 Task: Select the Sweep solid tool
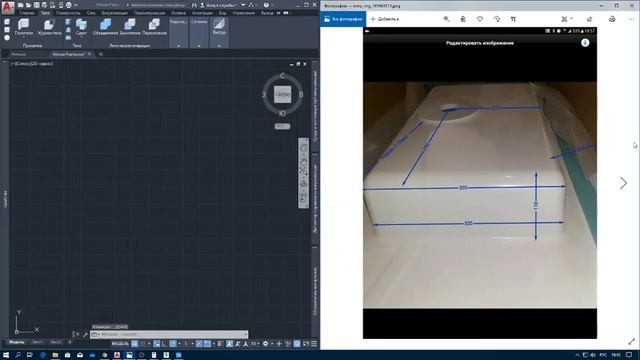pos(81,27)
